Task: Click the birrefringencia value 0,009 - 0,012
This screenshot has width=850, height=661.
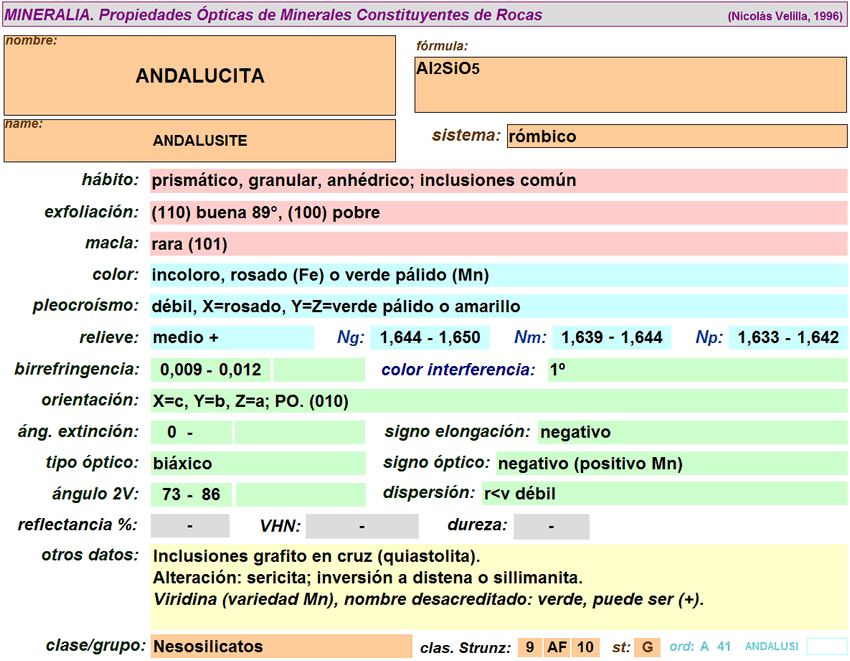Action: pyautogui.click(x=210, y=370)
